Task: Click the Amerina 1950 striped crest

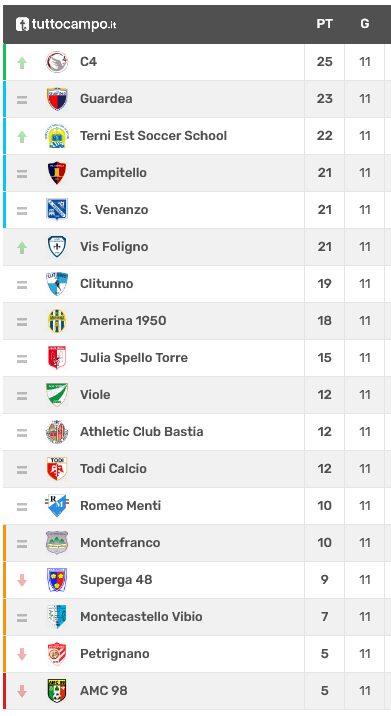Action: (57, 321)
